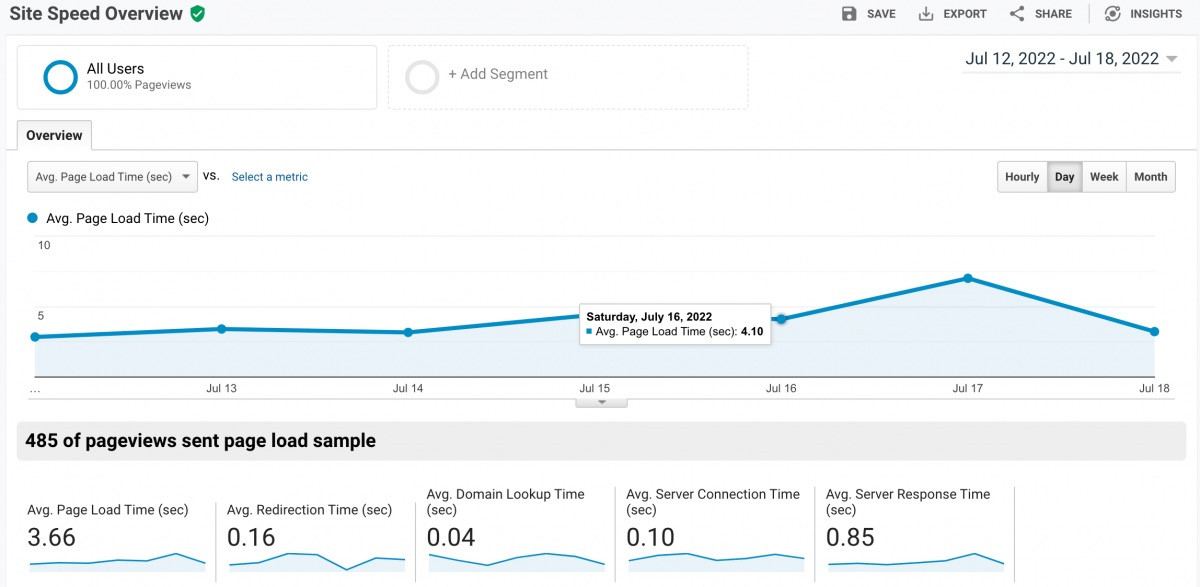Switch chart granularity to Week
The image size is (1200, 587).
click(1104, 176)
